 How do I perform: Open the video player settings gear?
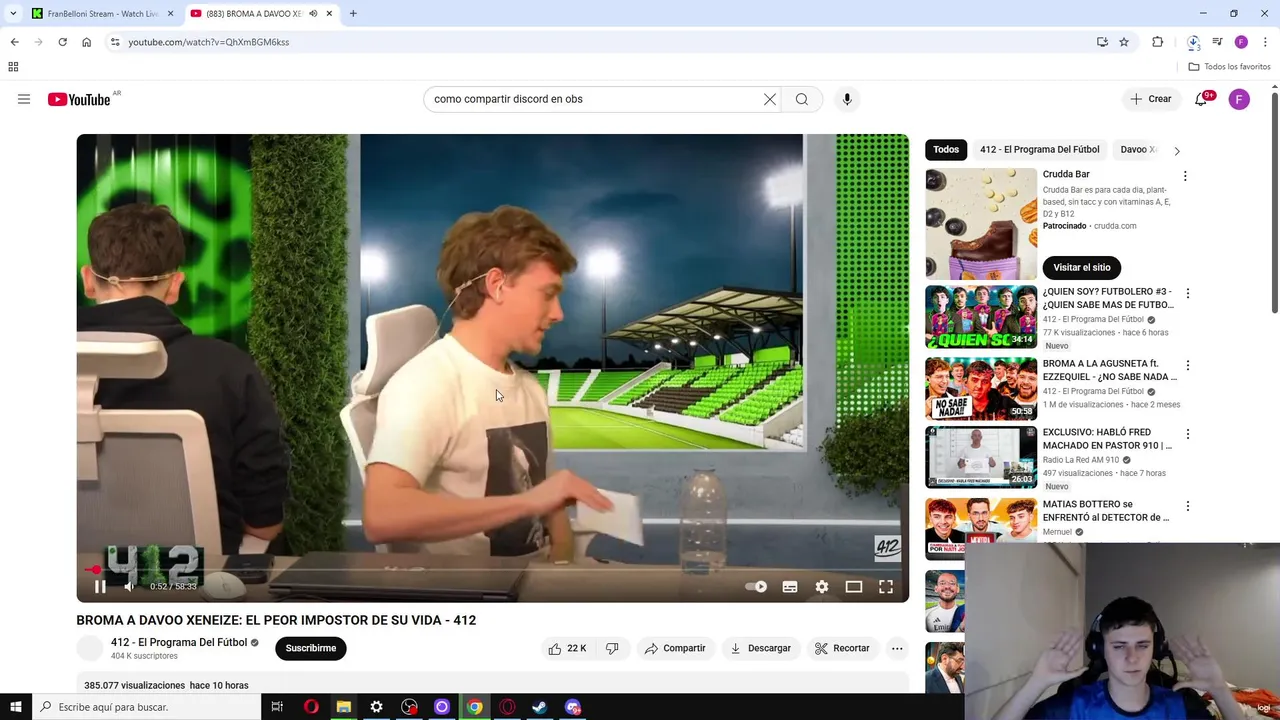(822, 587)
